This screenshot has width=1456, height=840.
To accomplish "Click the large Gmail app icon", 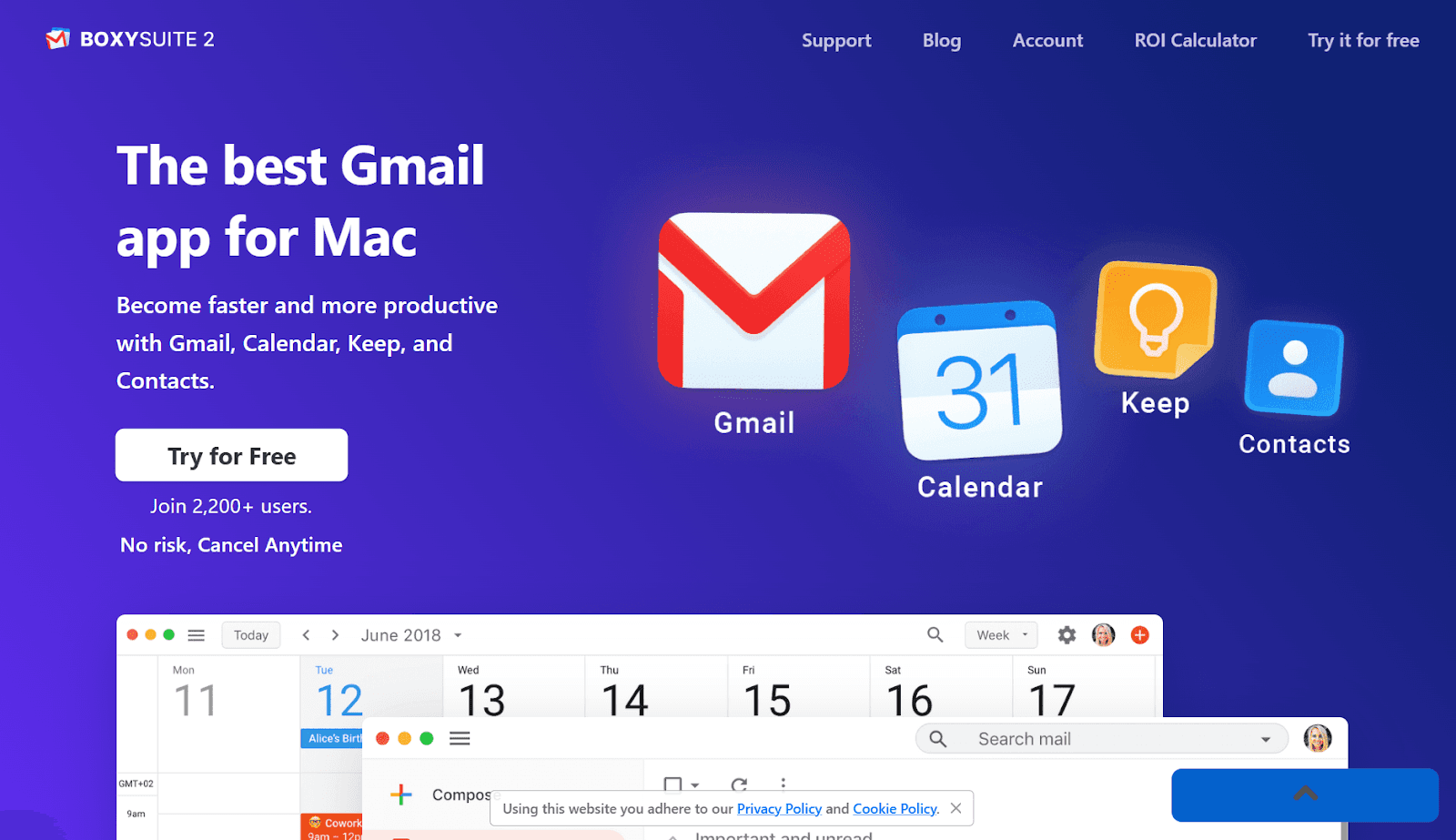I will click(753, 301).
